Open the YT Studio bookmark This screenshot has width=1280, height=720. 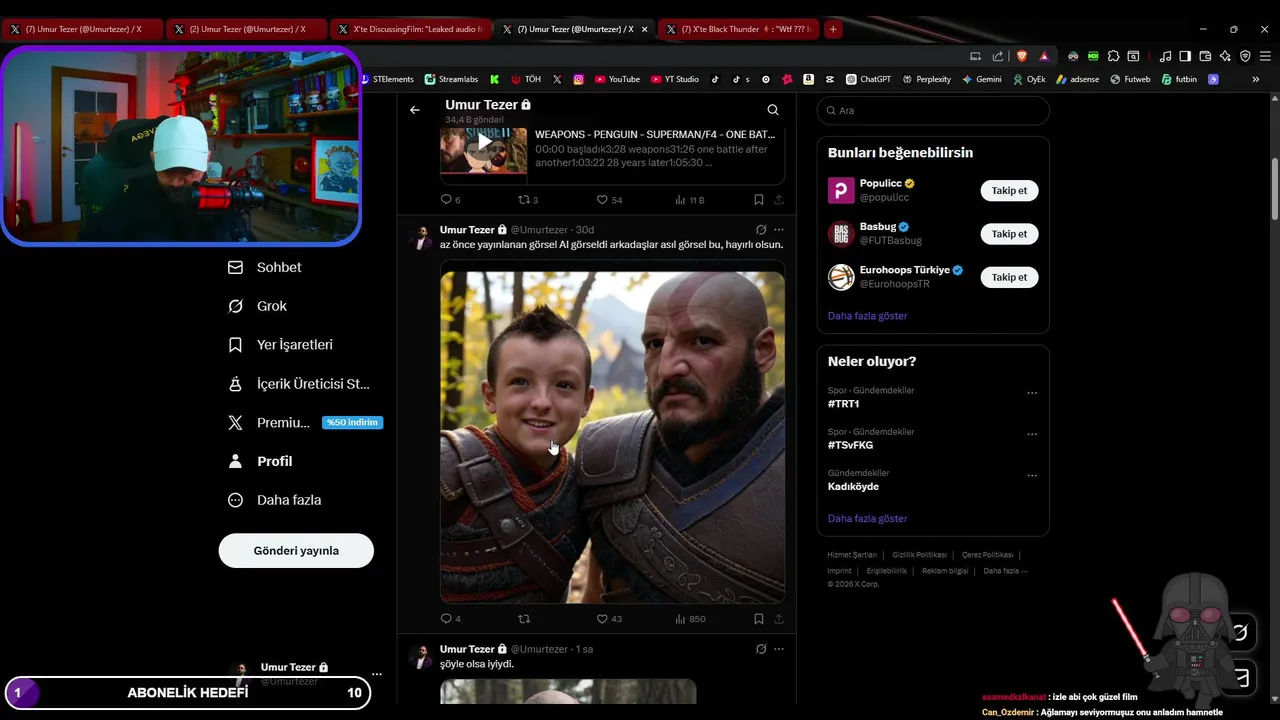(x=674, y=79)
